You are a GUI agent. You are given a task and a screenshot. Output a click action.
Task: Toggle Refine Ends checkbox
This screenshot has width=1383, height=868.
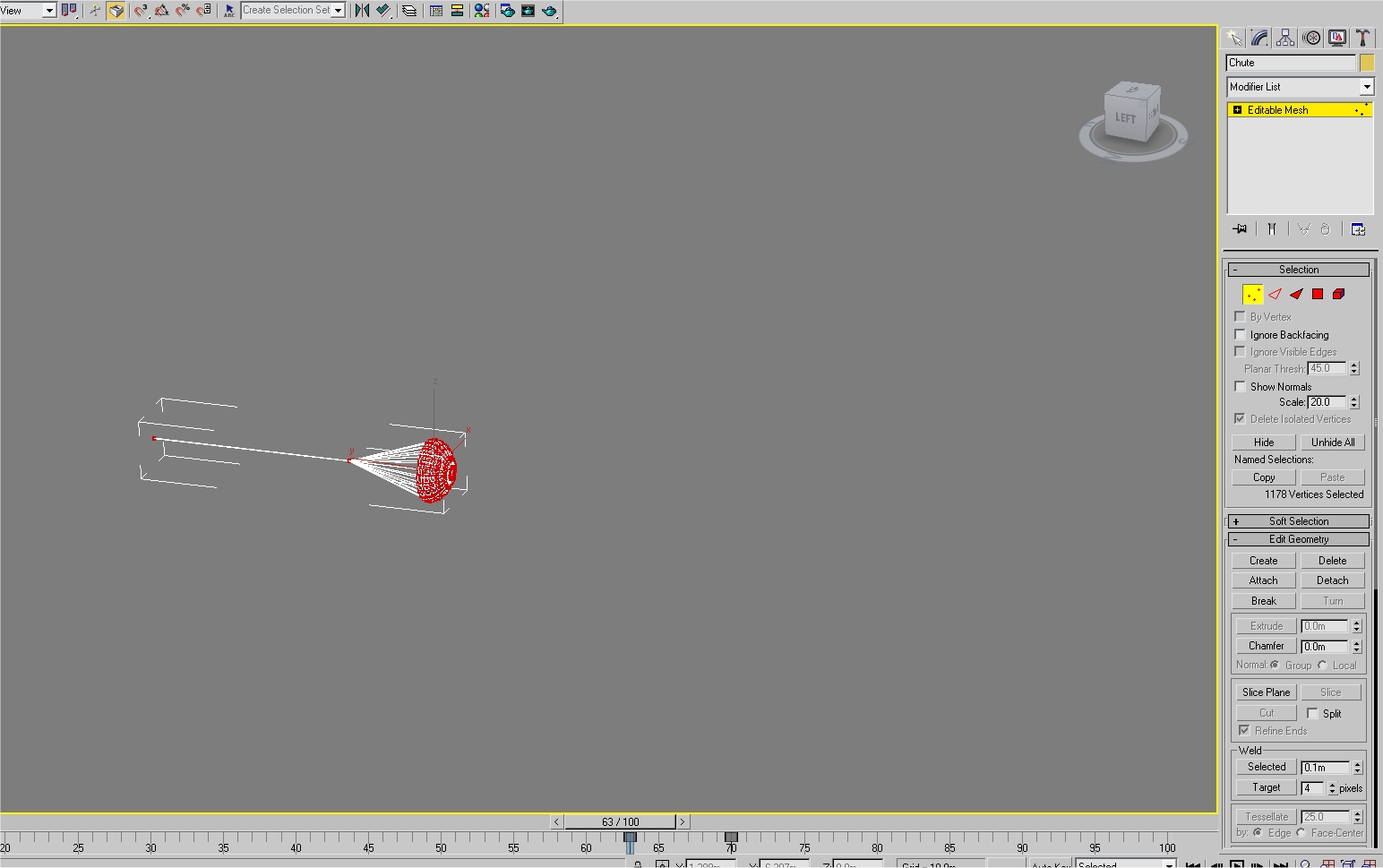pyautogui.click(x=1244, y=730)
